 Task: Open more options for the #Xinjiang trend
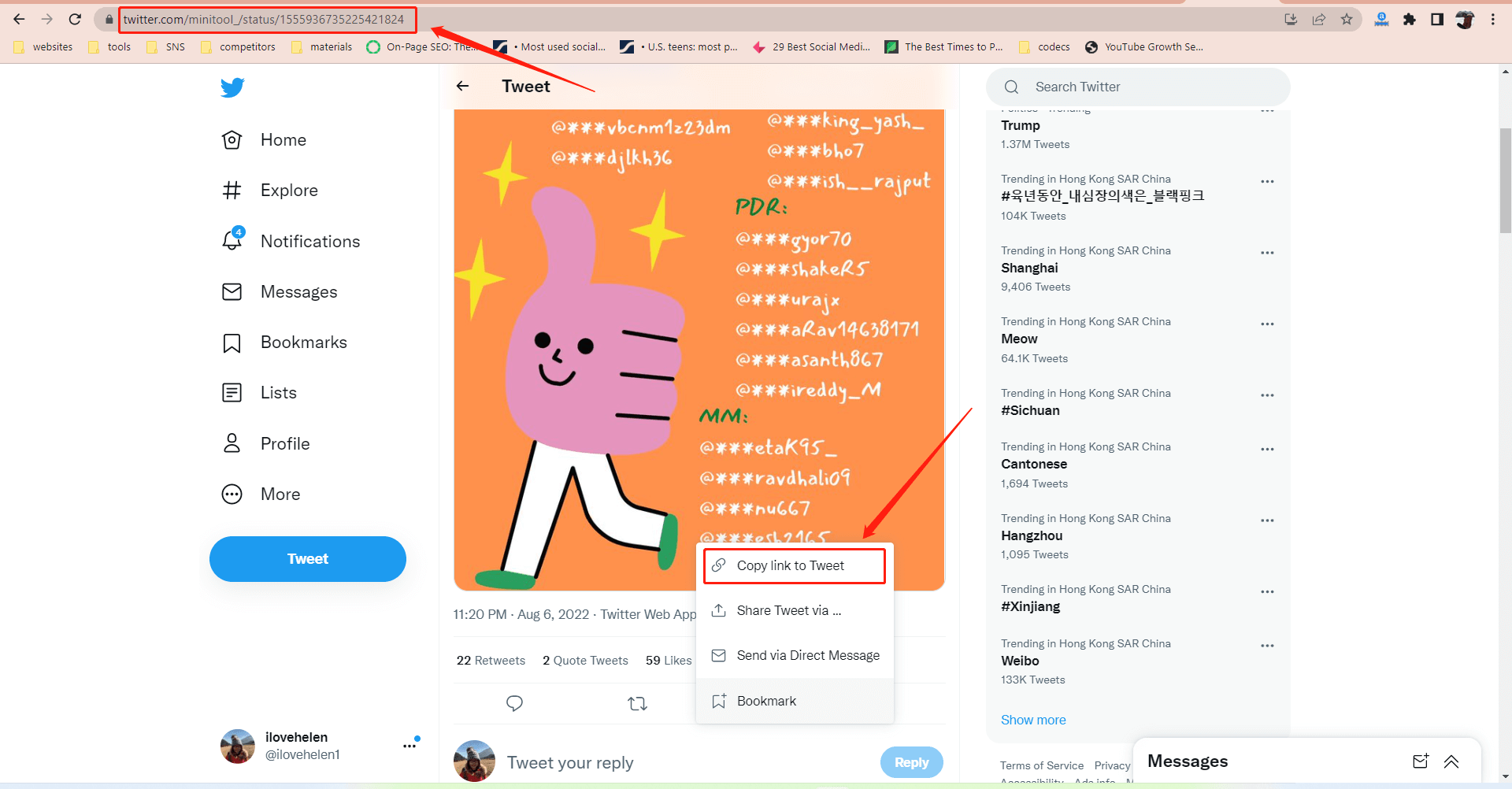pos(1267,591)
